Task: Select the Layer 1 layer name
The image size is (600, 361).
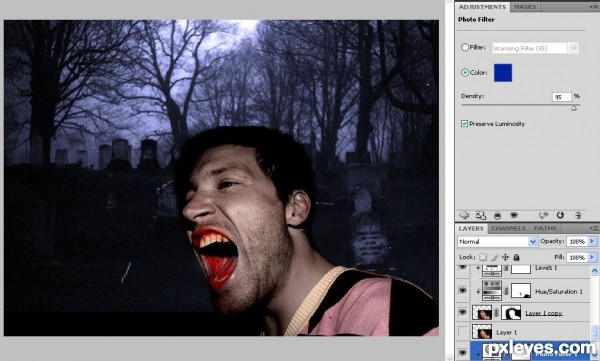Action: point(507,332)
